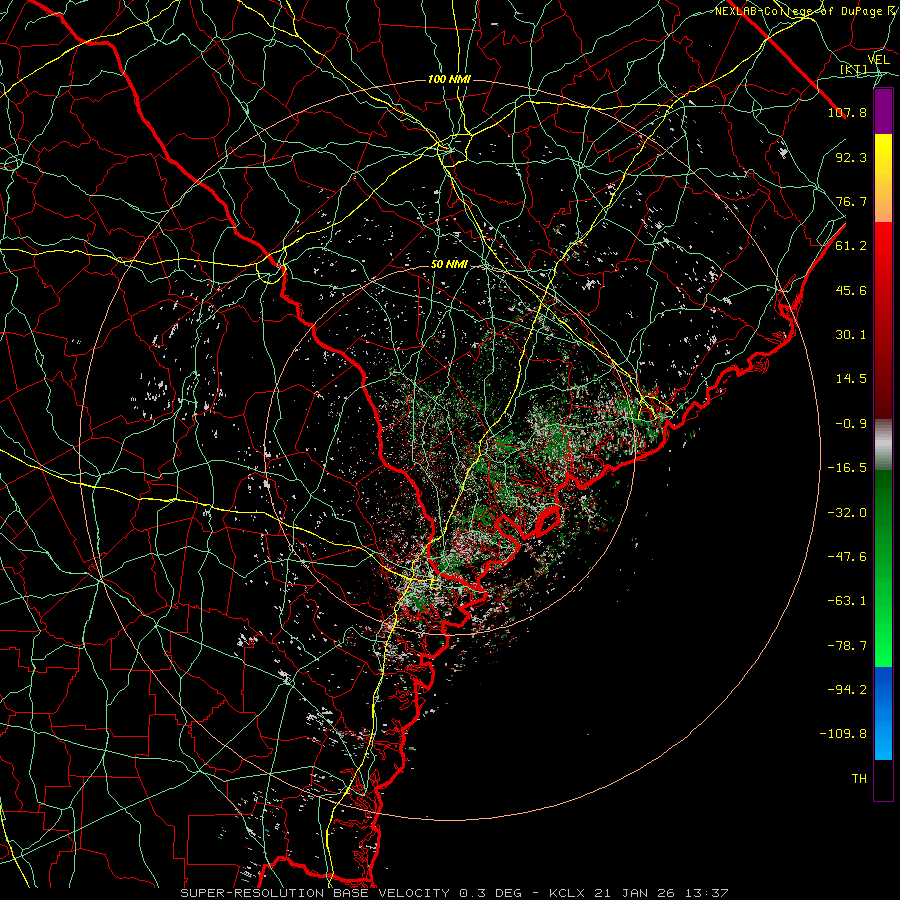This screenshot has width=900, height=900.
Task: Click the -47.6 velocity scale value
Action: pos(847,557)
